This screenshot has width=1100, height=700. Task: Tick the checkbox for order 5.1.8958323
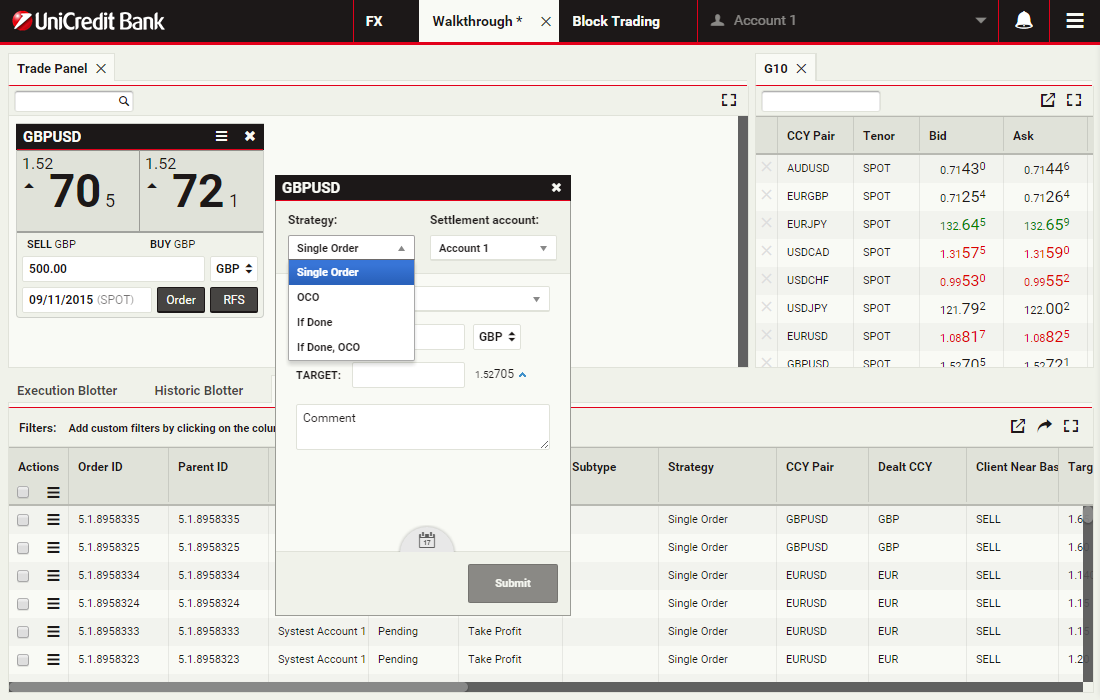(23, 660)
